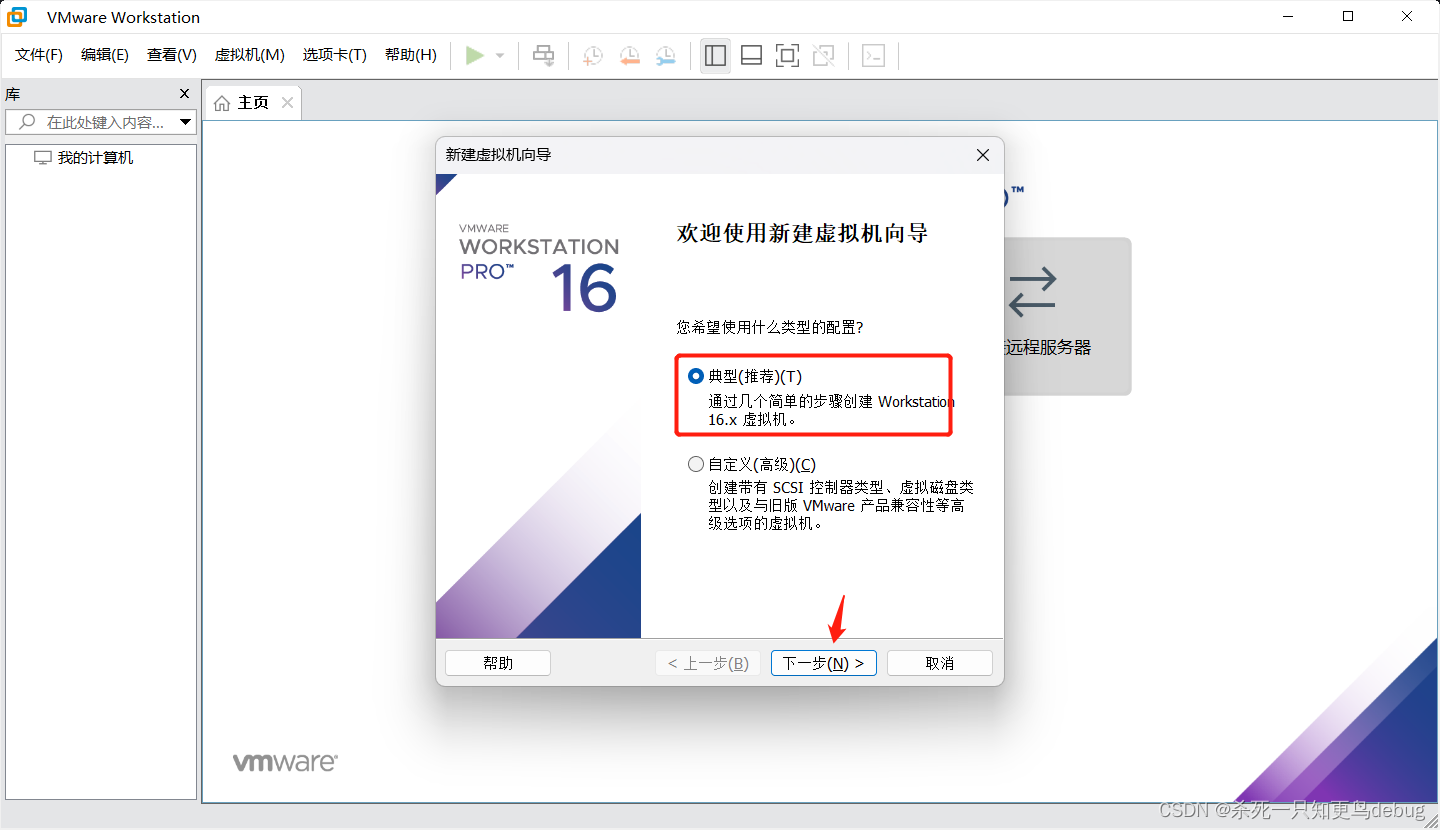The width and height of the screenshot is (1440, 830).
Task: Open the 编辑(E) menu
Action: click(x=105, y=55)
